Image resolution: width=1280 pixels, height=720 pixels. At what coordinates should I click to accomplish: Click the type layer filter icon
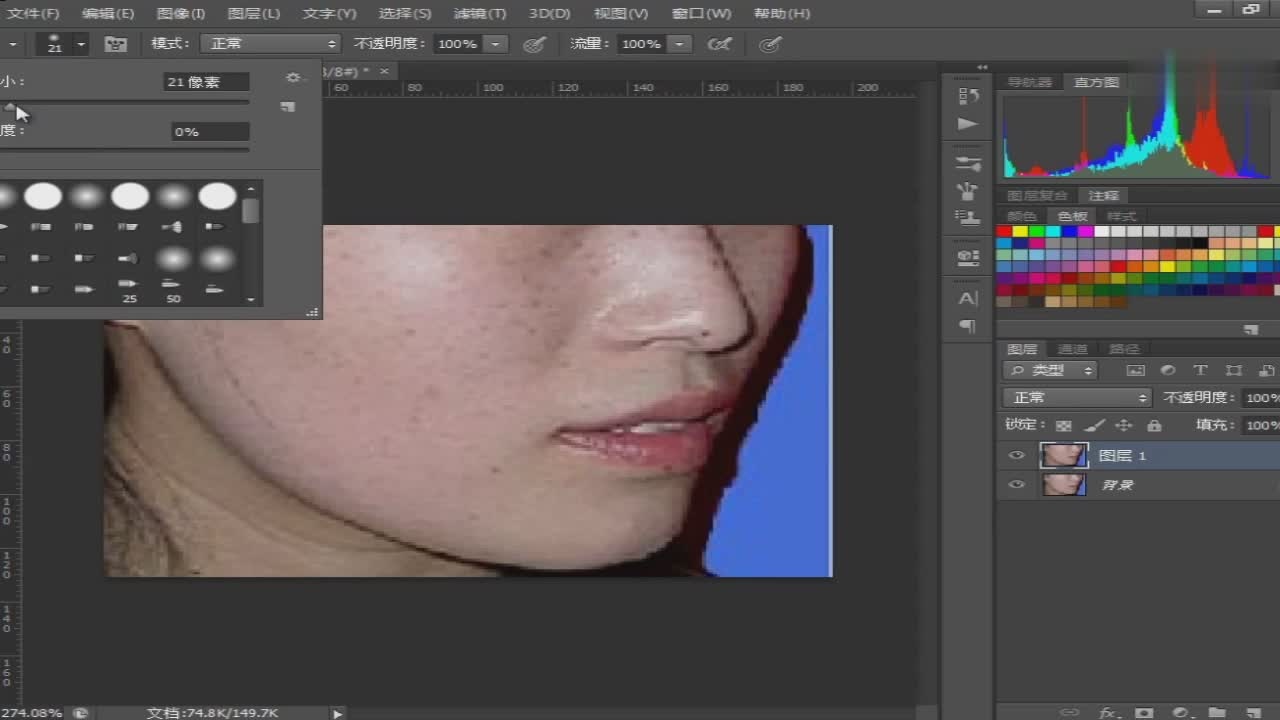tap(1201, 370)
